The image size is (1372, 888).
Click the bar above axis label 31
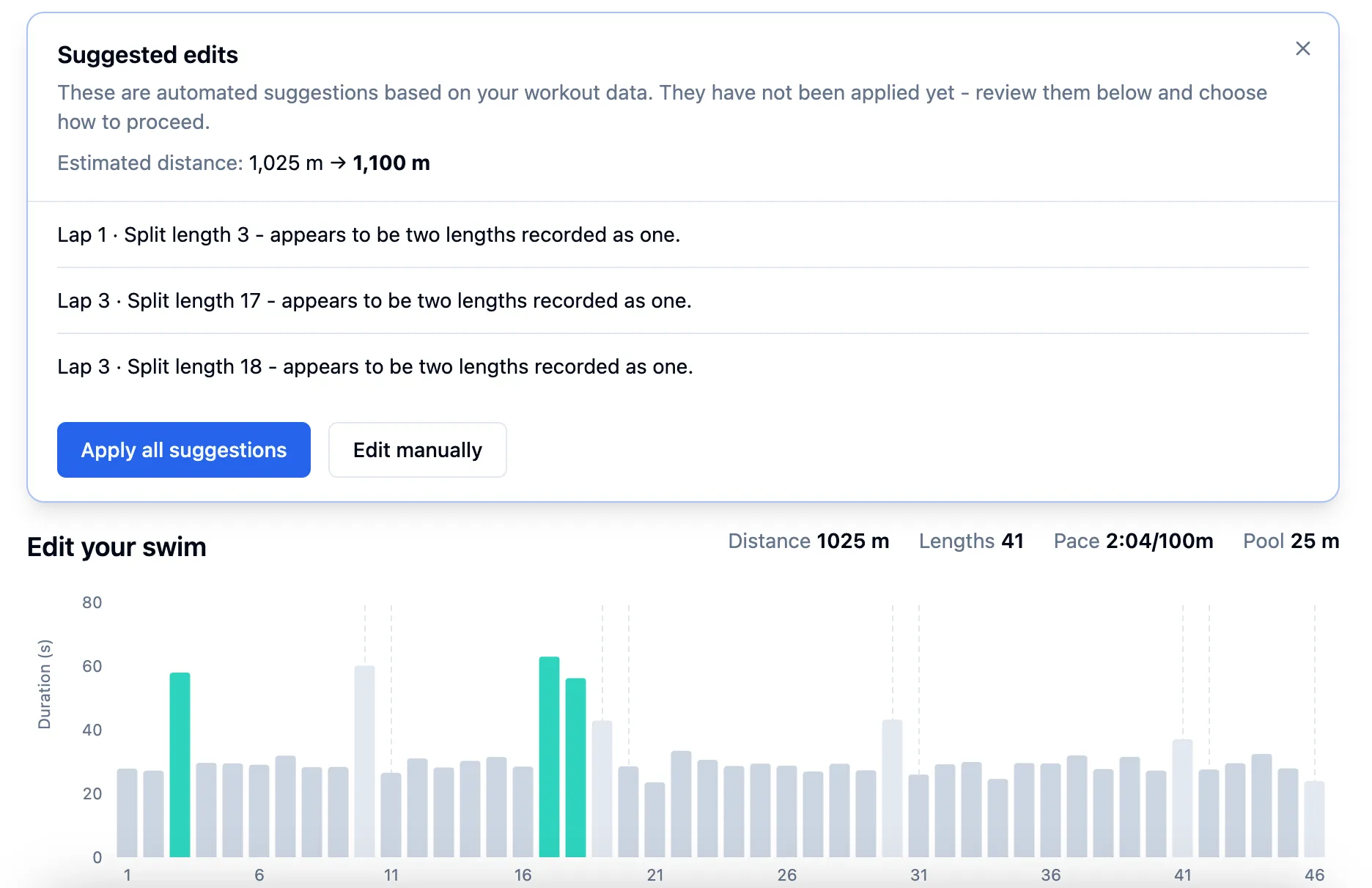click(918, 815)
